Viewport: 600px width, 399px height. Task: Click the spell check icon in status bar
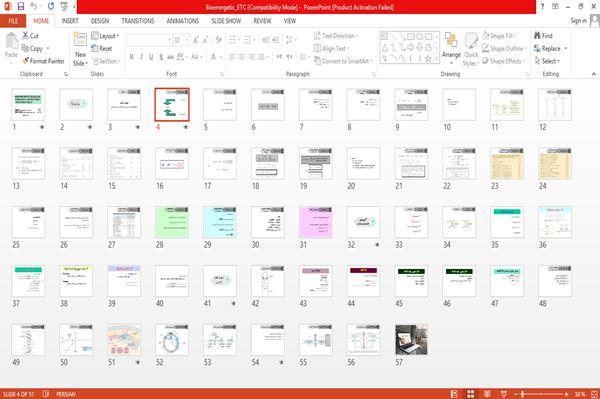point(46,394)
